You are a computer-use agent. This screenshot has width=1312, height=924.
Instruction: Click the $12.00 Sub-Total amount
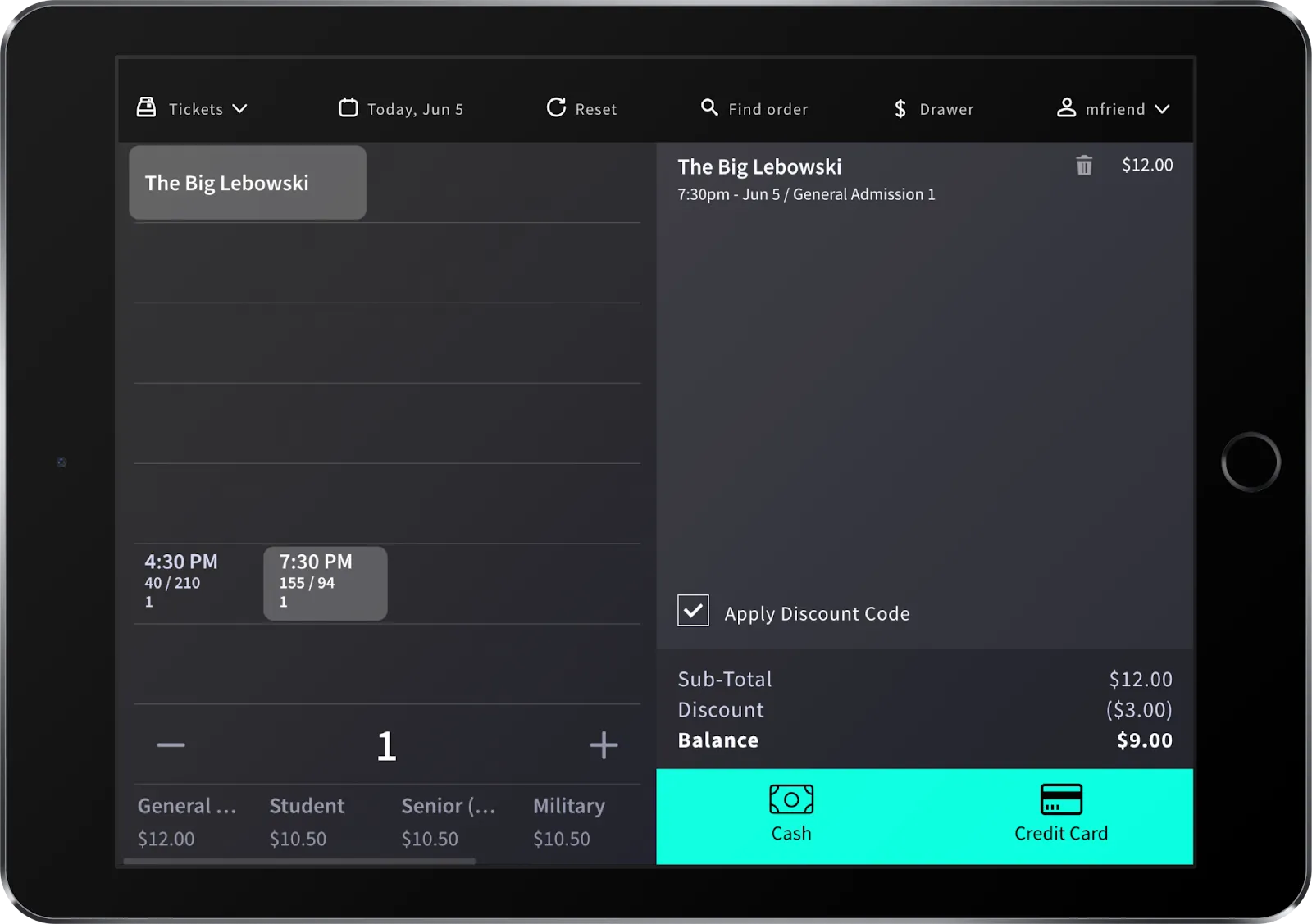coord(1141,679)
